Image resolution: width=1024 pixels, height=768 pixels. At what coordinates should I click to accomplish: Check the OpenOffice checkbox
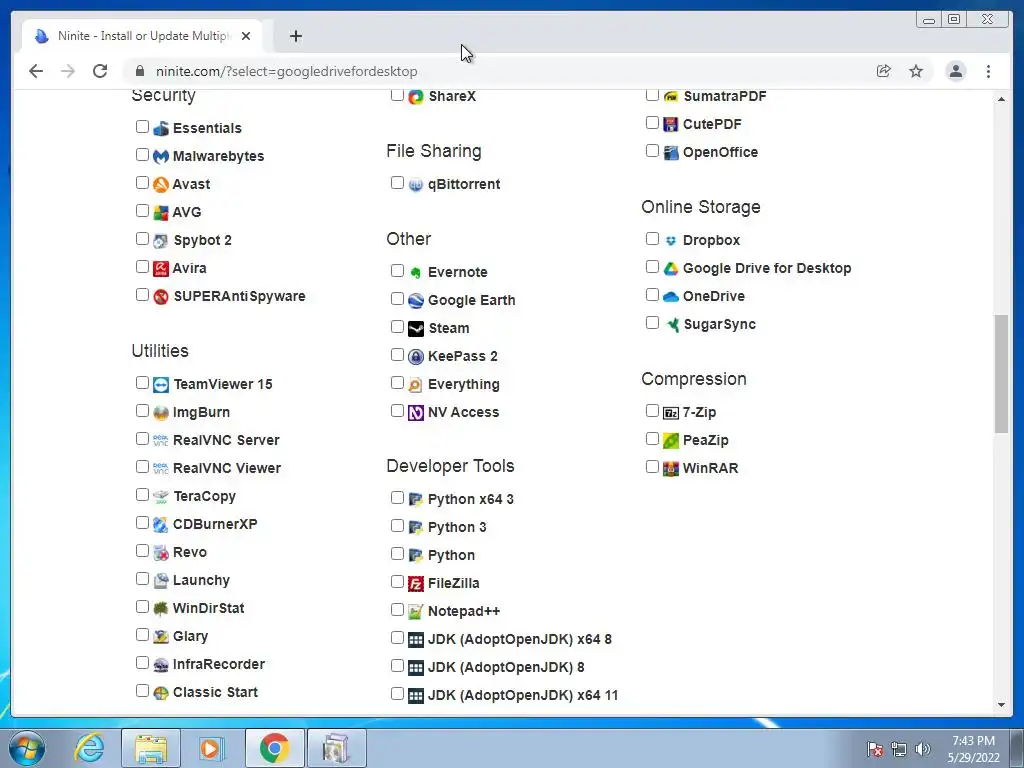click(x=652, y=151)
